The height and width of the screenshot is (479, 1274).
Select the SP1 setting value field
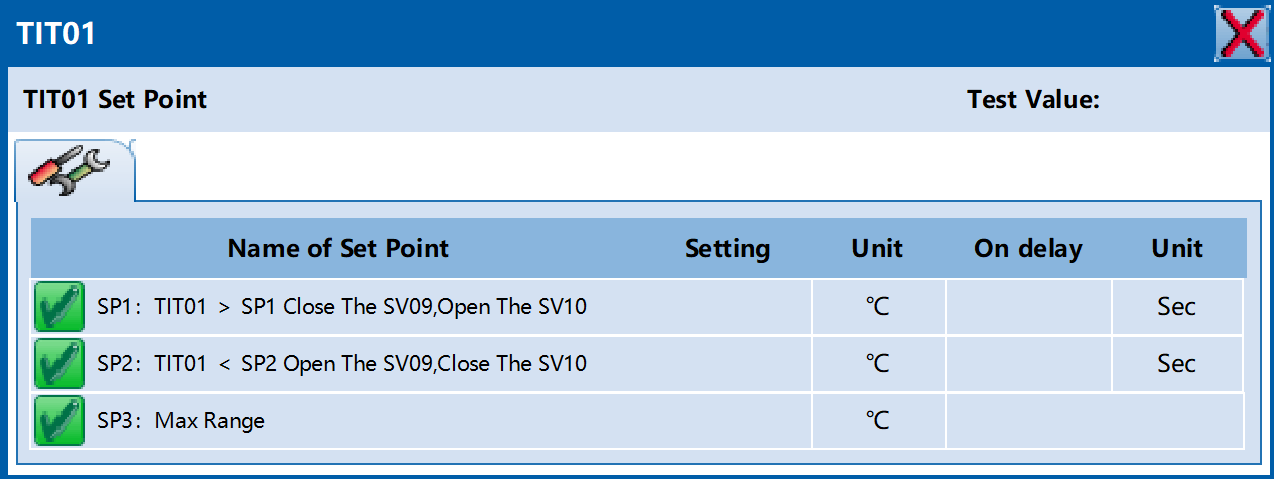727,306
